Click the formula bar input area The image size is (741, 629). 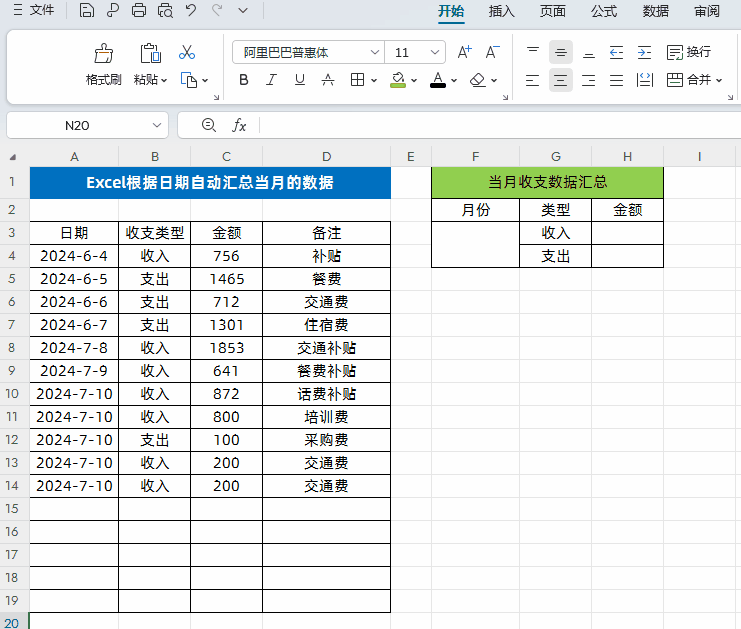coord(500,125)
